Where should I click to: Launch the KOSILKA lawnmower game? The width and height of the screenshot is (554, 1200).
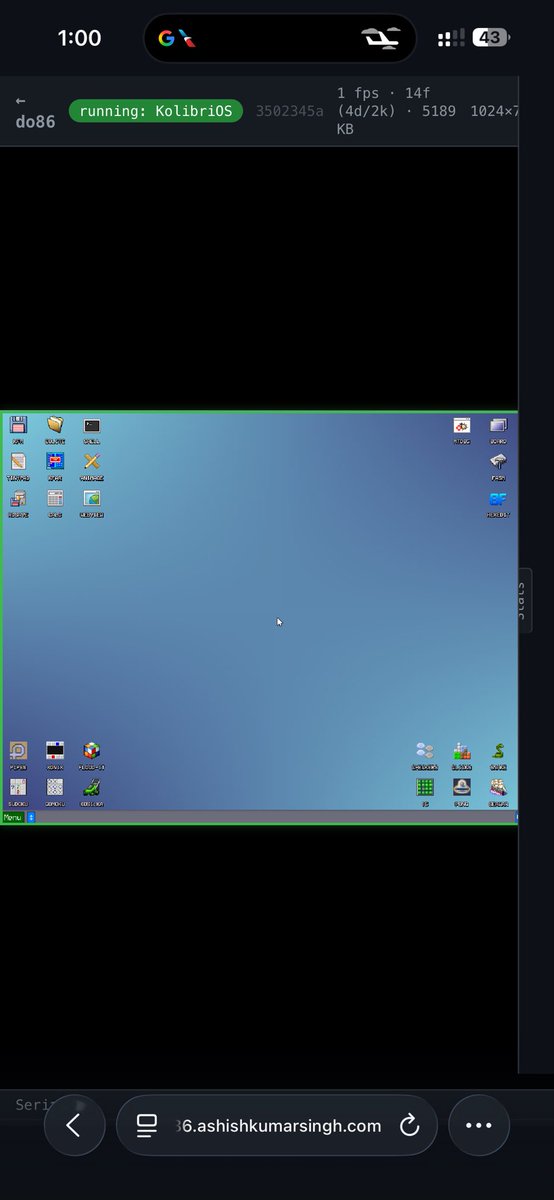click(92, 787)
